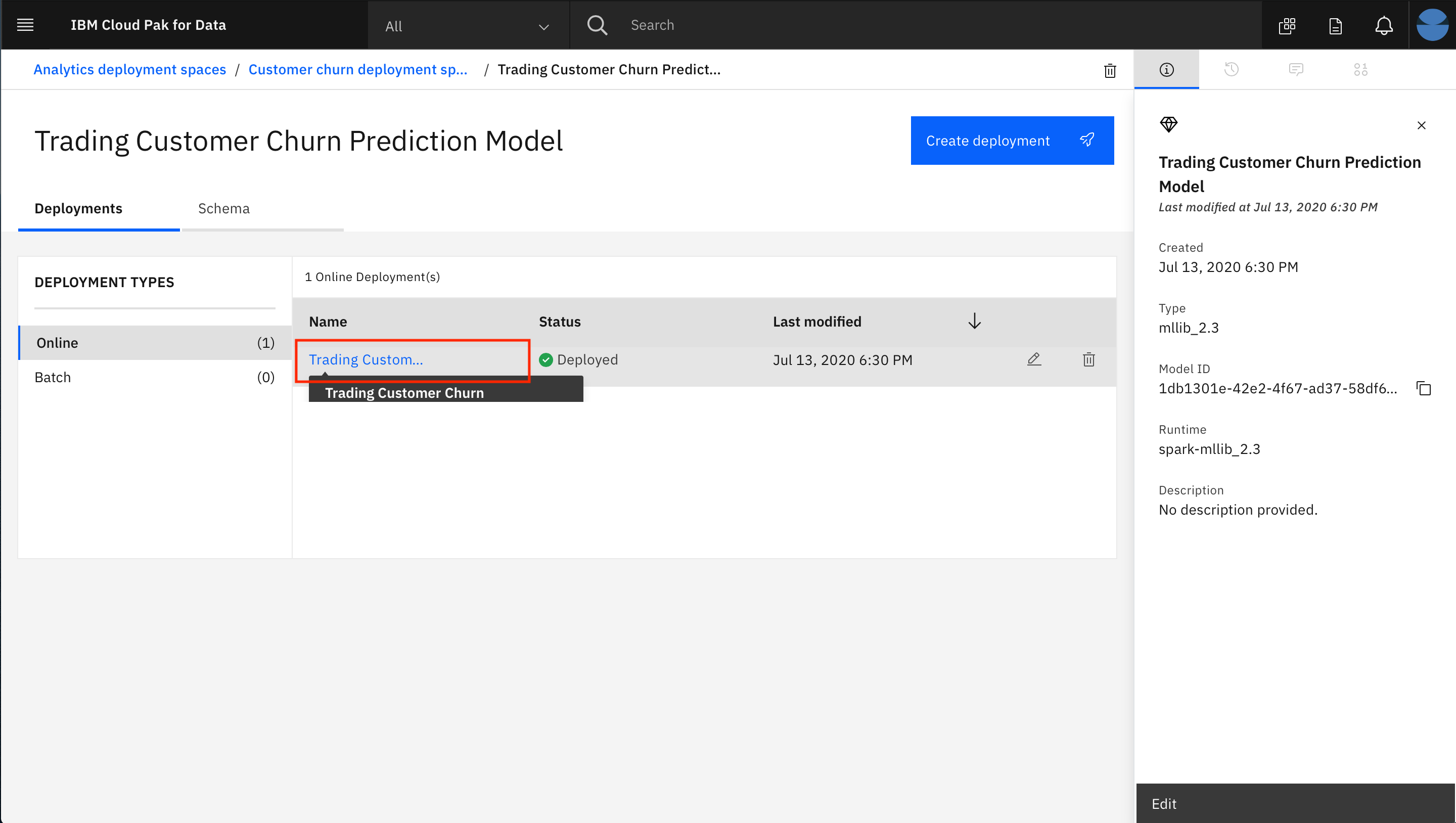Image resolution: width=1456 pixels, height=823 pixels.
Task: Sort by Last modified arrow
Action: [x=974, y=322]
